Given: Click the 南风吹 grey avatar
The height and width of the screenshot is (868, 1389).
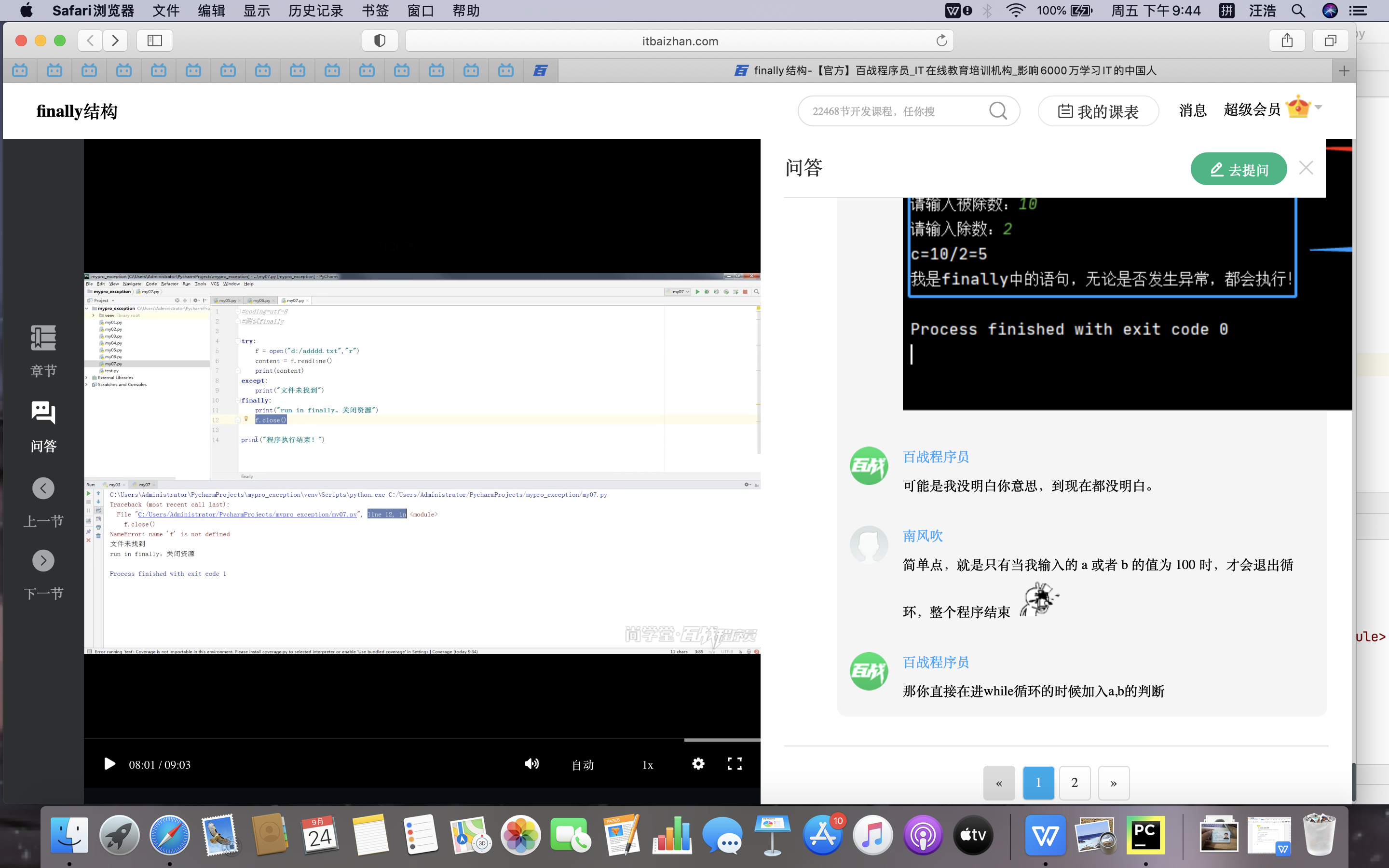Looking at the screenshot, I should click(x=869, y=545).
